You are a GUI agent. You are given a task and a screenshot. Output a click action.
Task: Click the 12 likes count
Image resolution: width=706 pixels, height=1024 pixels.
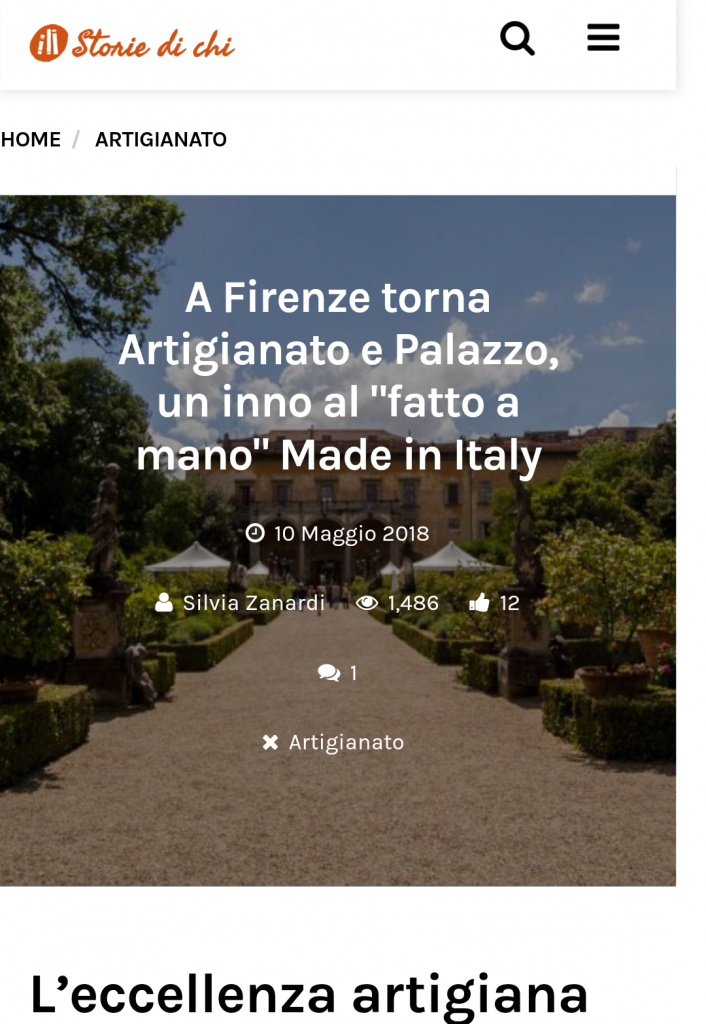tap(509, 603)
